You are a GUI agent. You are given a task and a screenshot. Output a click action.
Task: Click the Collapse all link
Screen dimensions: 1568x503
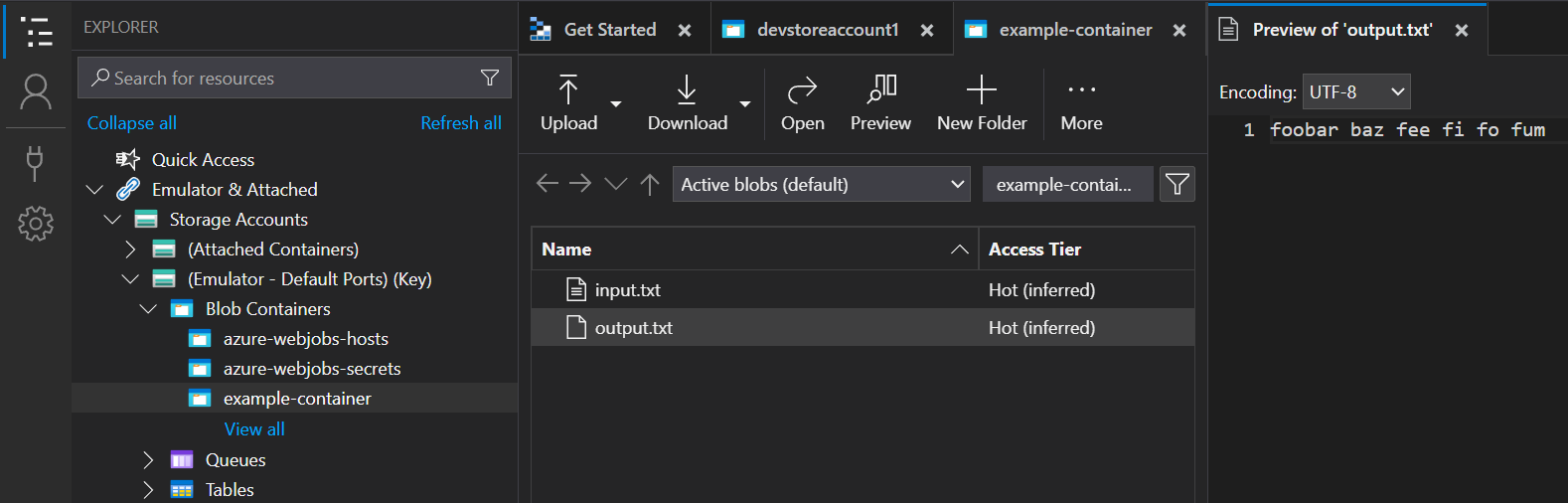tap(132, 123)
